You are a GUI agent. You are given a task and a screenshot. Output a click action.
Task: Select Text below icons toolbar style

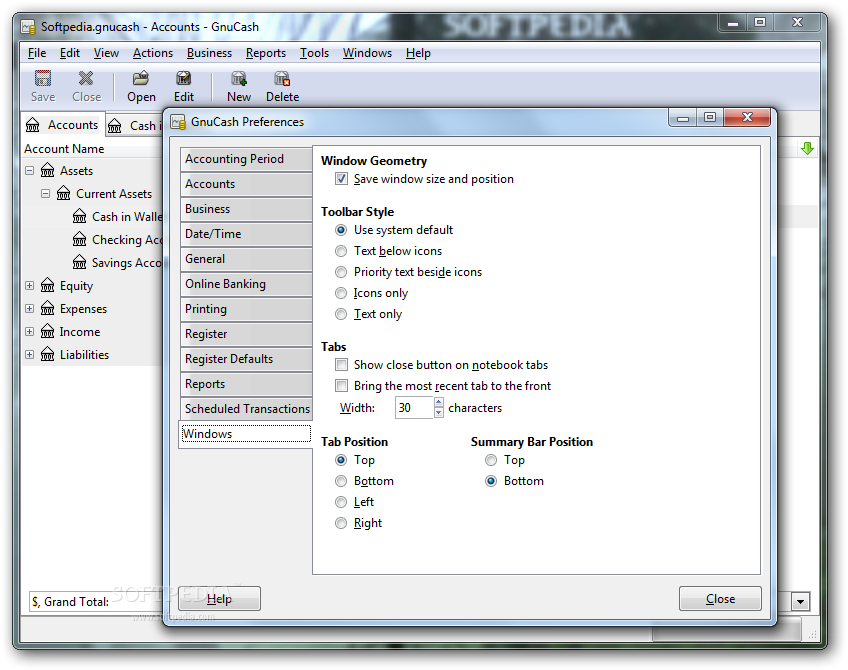point(341,251)
